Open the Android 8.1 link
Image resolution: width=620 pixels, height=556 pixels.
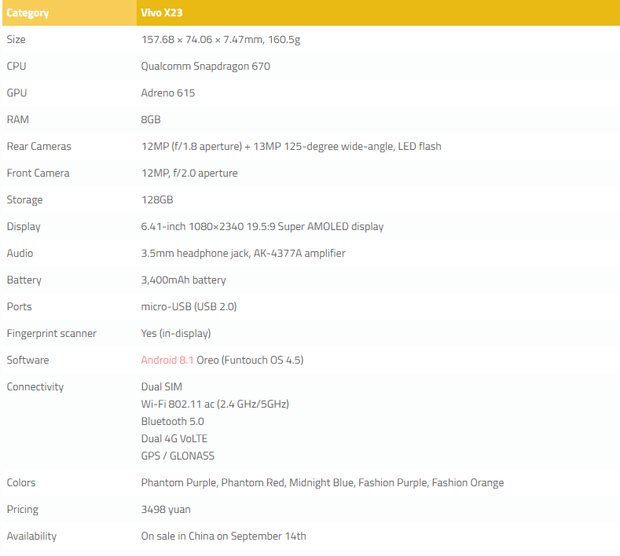click(x=167, y=360)
